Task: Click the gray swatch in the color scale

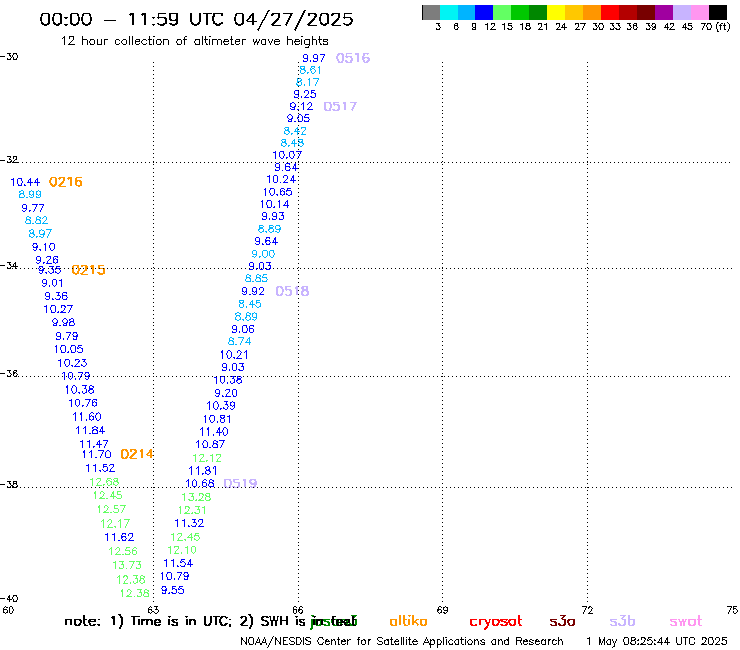Action: point(431,12)
